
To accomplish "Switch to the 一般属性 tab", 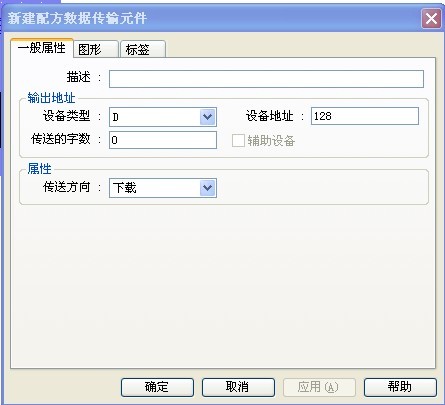I will click(41, 48).
